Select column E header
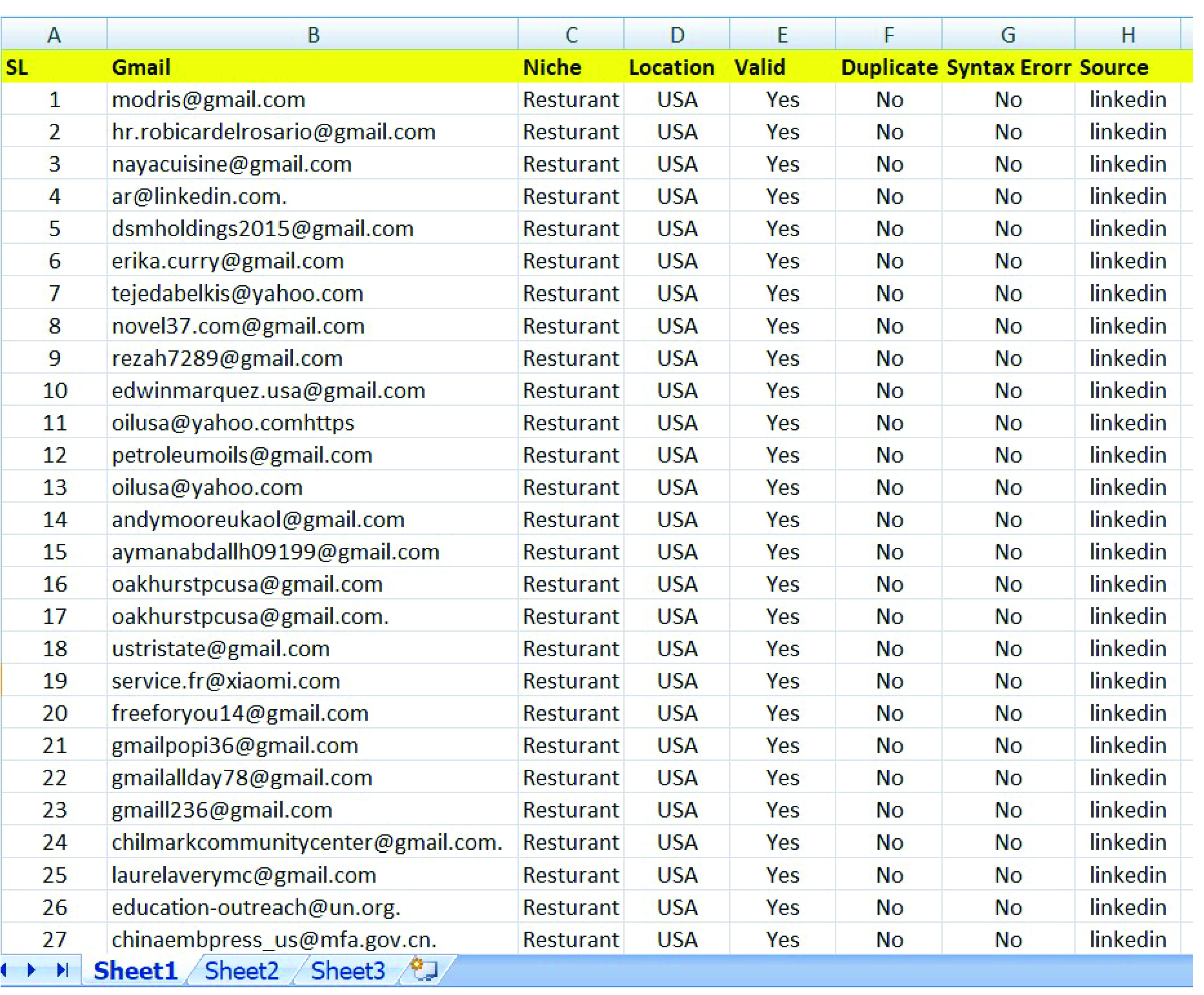 (781, 34)
